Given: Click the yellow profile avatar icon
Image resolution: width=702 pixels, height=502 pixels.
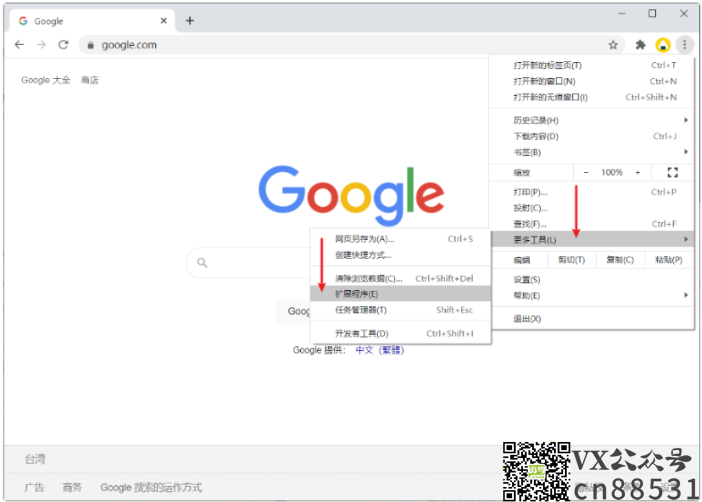Looking at the screenshot, I should [663, 45].
